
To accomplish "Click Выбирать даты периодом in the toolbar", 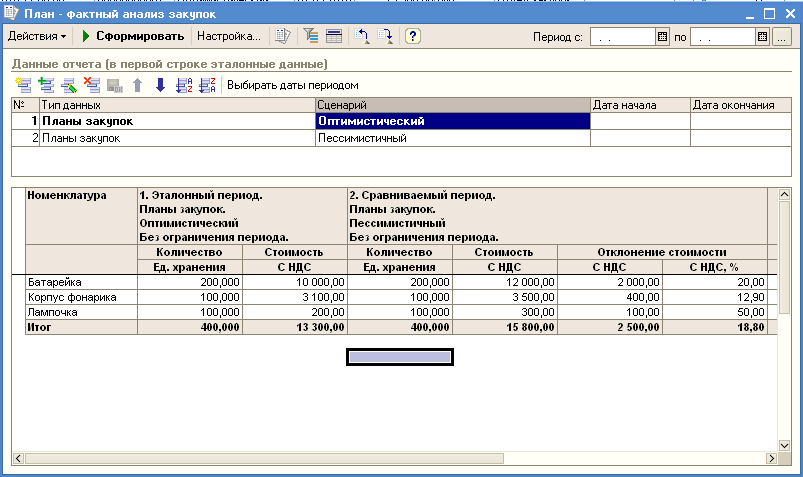I will point(292,85).
